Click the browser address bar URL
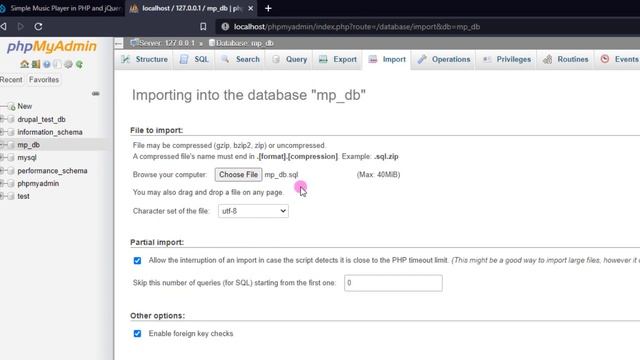Image resolution: width=640 pixels, height=360 pixels. pyautogui.click(x=357, y=27)
